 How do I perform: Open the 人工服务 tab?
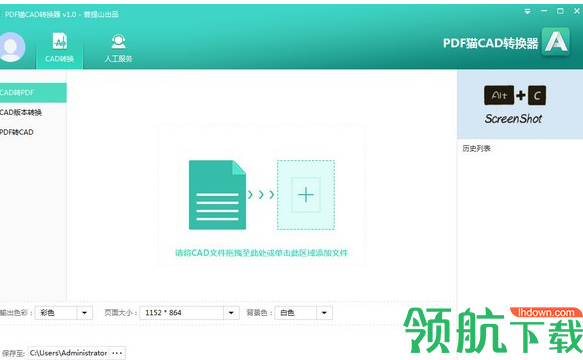pyautogui.click(x=118, y=48)
